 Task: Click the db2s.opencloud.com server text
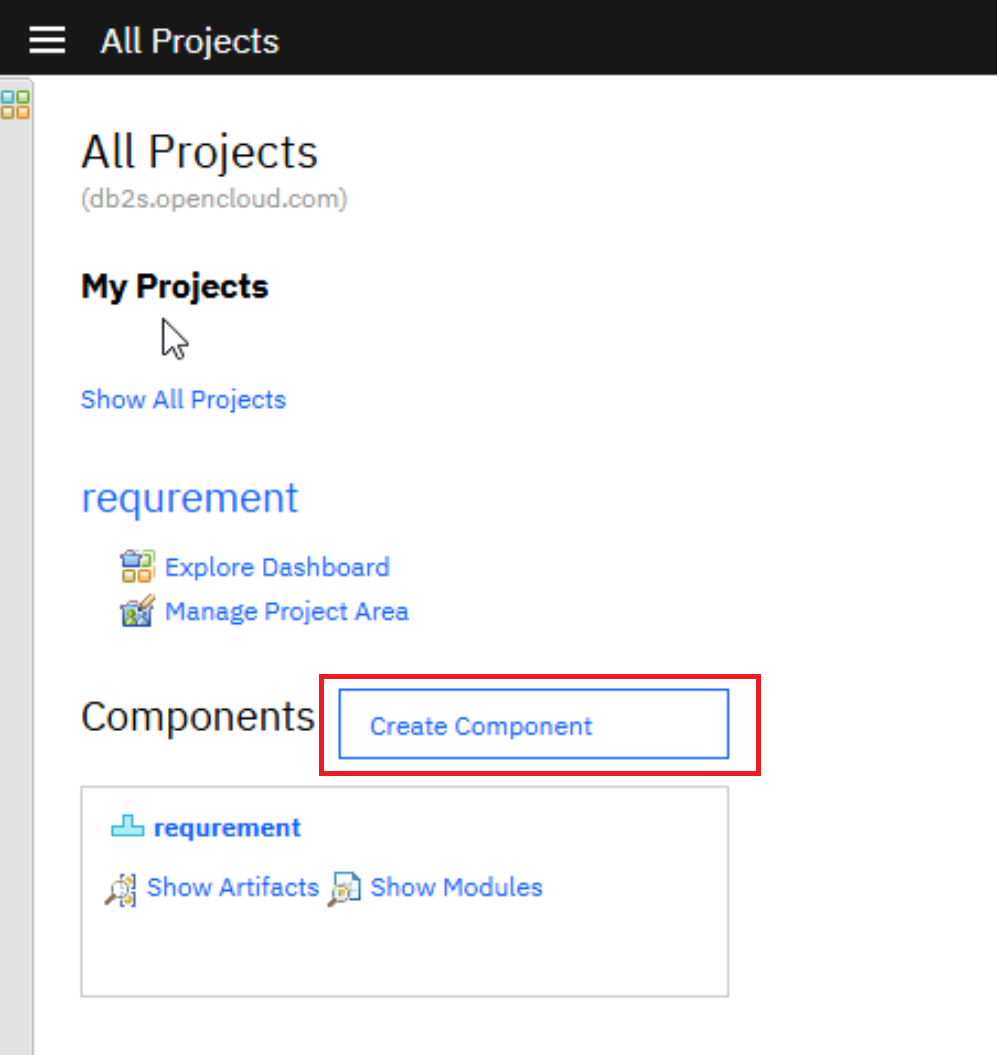(214, 199)
